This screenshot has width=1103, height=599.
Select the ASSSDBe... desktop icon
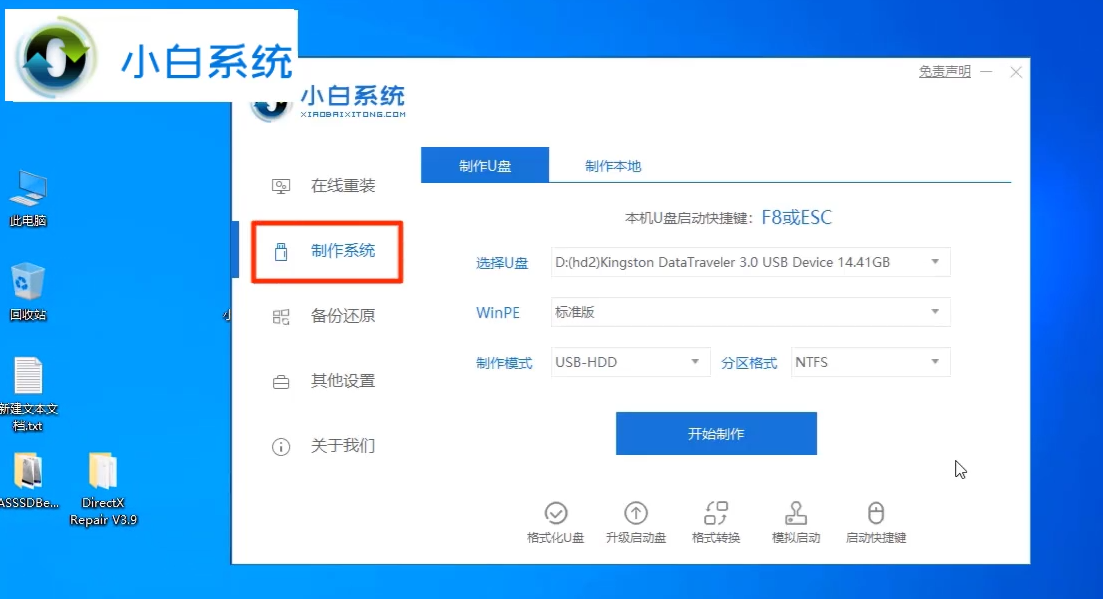(x=29, y=480)
